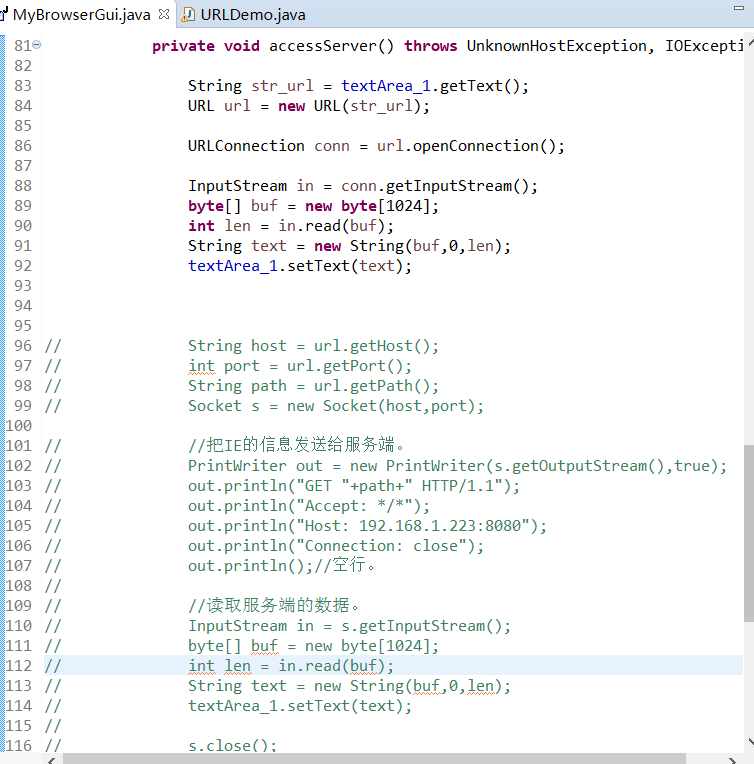Click 'textArea_1' on line 83
Viewport: 754px width, 764px height.
(x=386, y=86)
